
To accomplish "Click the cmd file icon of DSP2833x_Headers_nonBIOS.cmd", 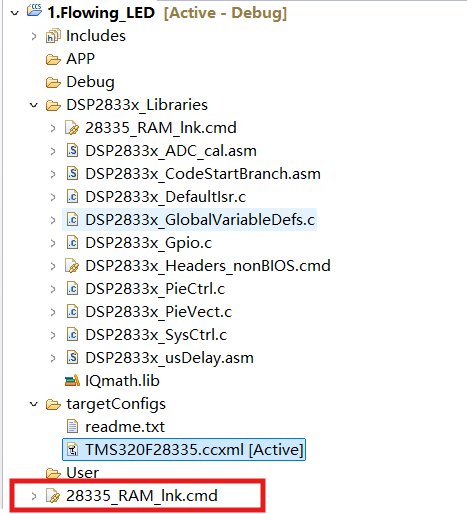I will tap(72, 266).
